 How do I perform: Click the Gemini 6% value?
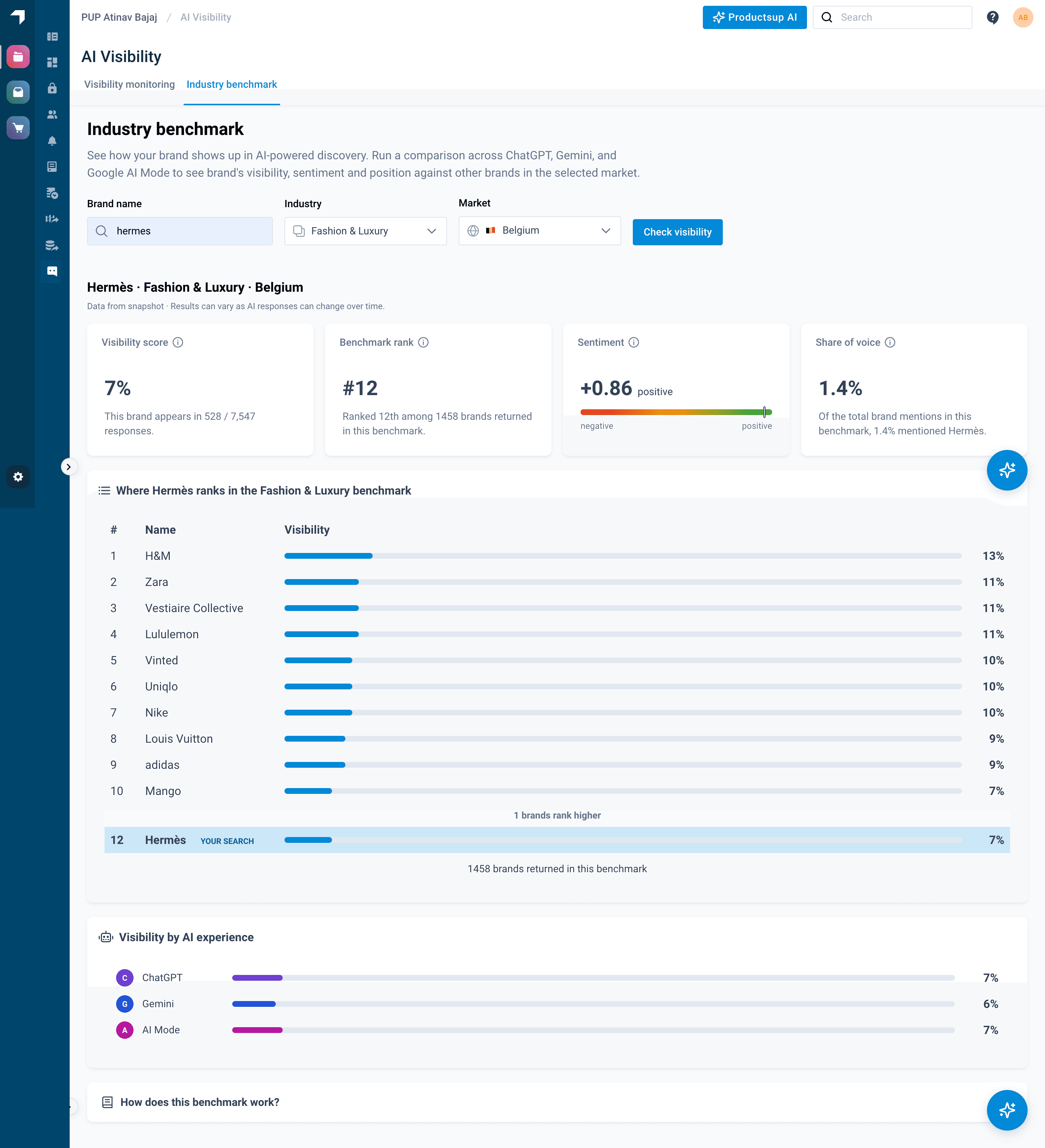click(x=990, y=1004)
